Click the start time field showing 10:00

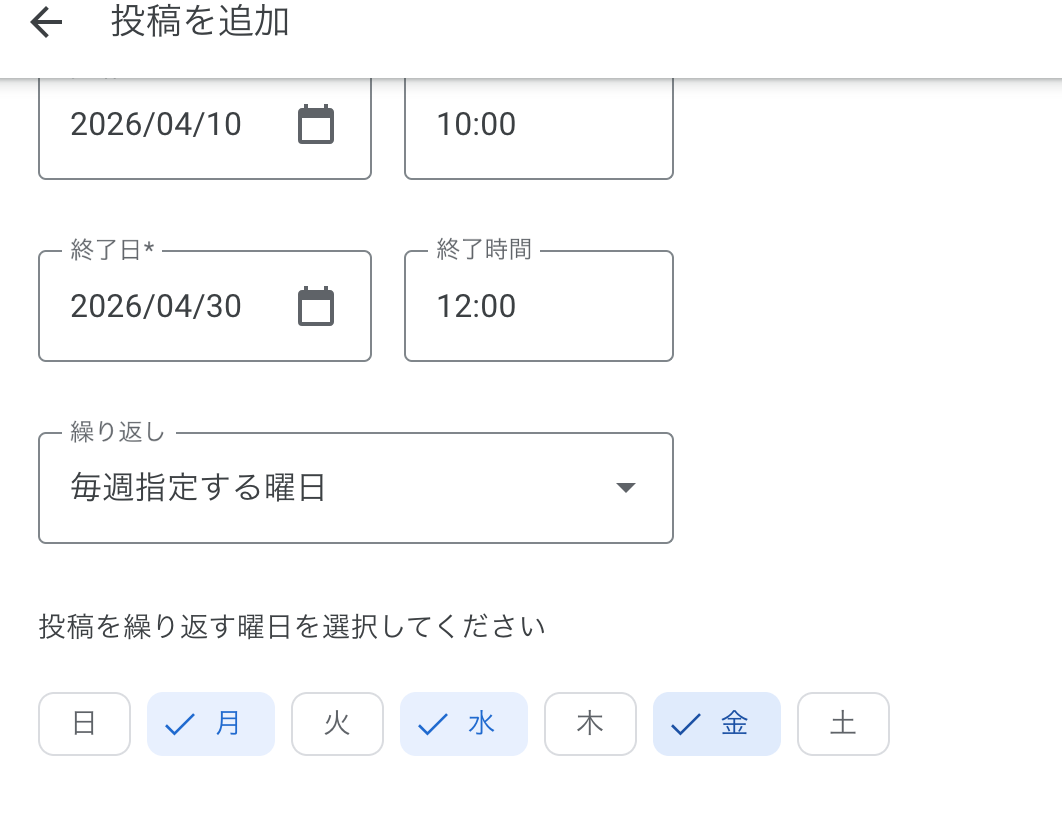[x=538, y=124]
